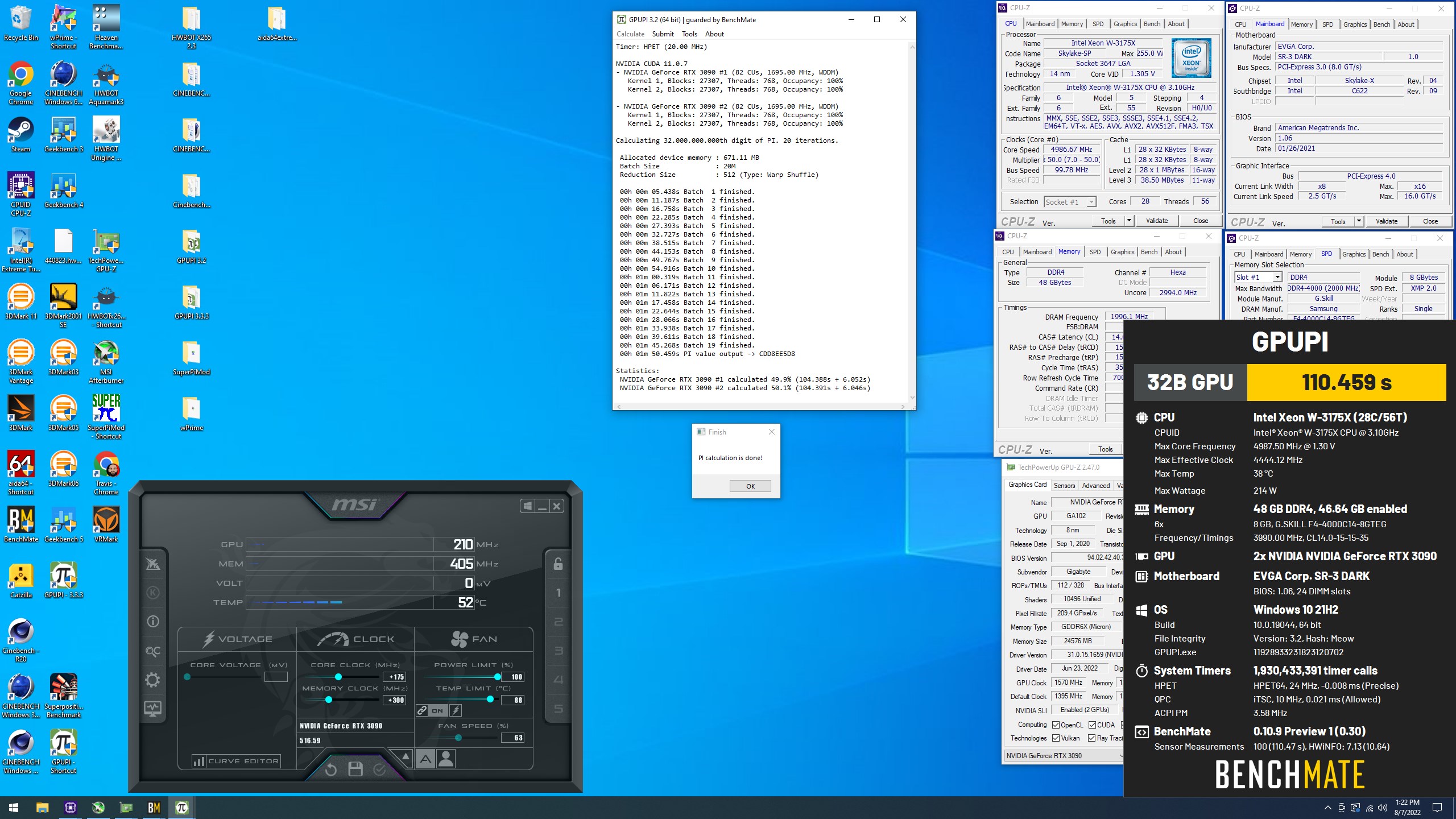Select Afterburner profile slot 3
Viewport: 1456px width, 819px height.
pyautogui.click(x=558, y=651)
